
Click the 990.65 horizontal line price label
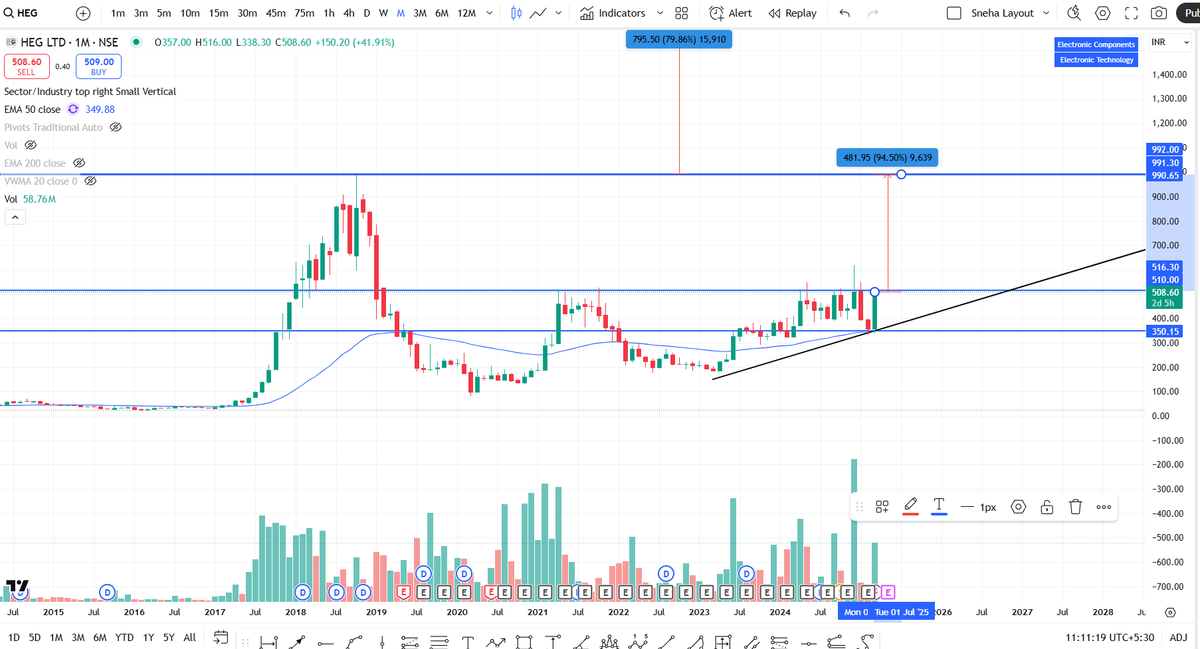(1165, 175)
